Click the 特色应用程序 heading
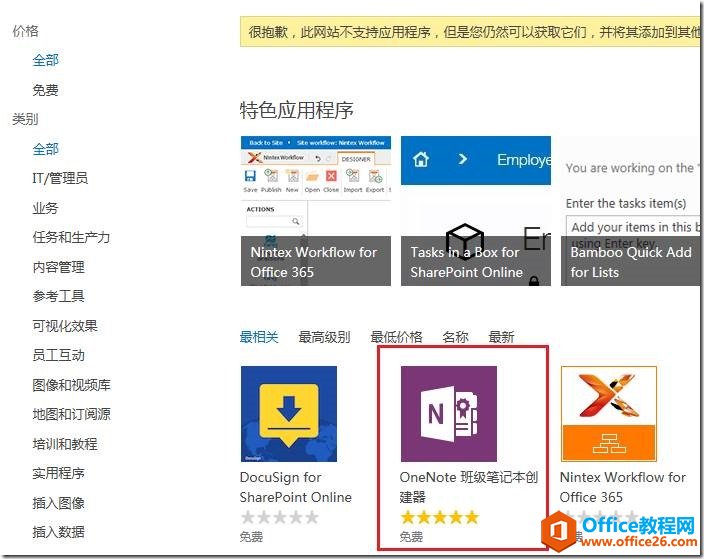Screen dimensions: 704x559 coord(296,110)
